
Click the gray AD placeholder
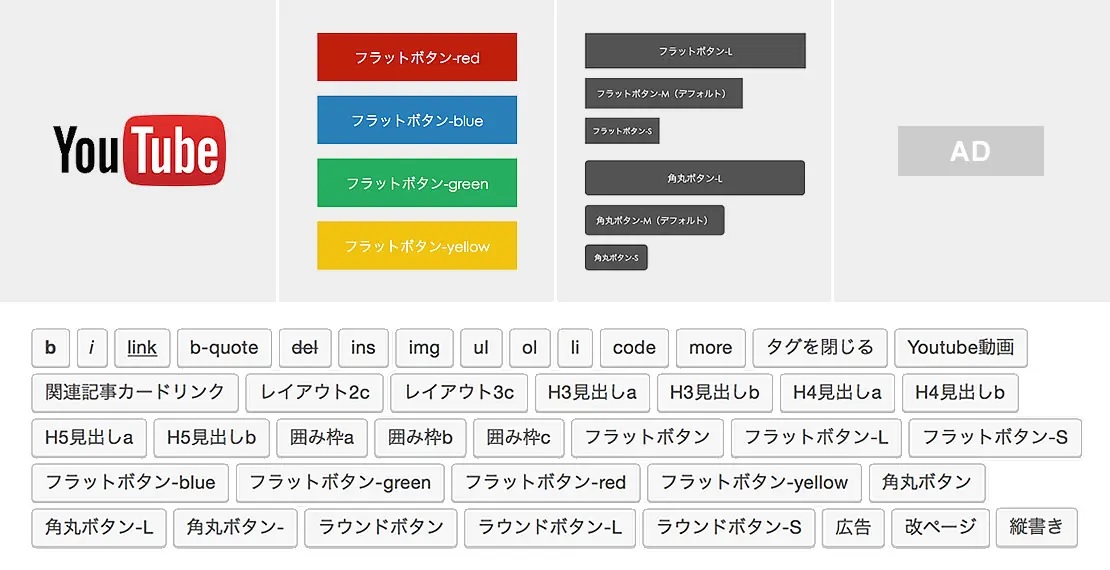[970, 151]
